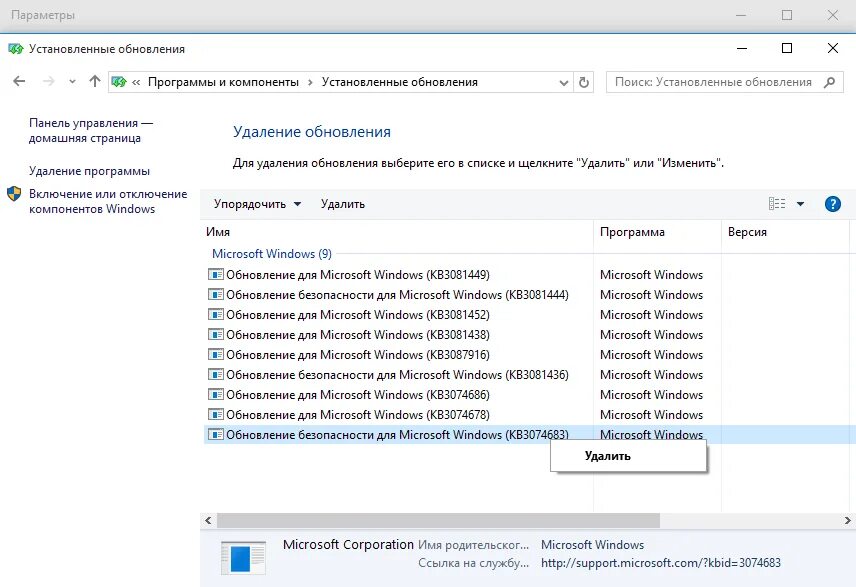Maximize the Параметры window behind
This screenshot has width=856, height=587.
pyautogui.click(x=787, y=15)
